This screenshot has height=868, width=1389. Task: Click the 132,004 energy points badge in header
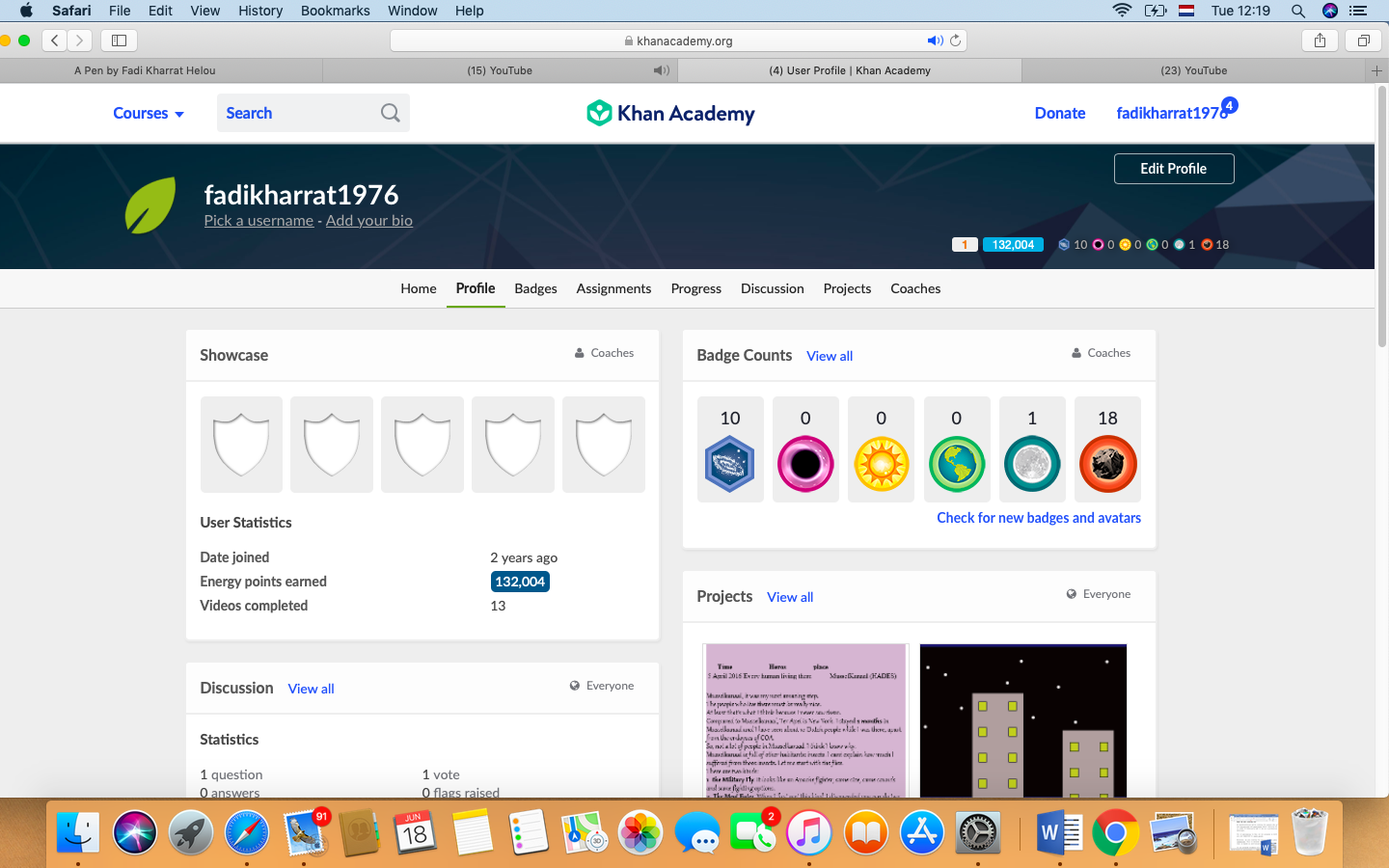1013,245
